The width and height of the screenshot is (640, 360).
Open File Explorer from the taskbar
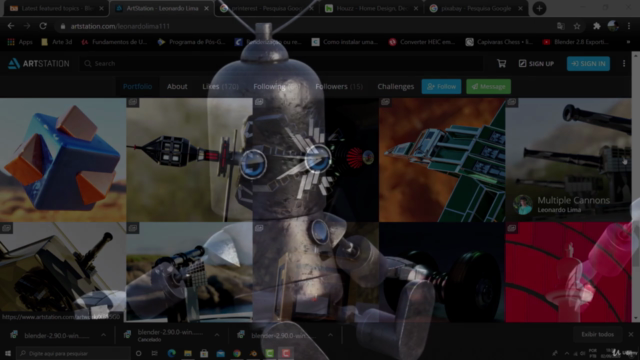click(x=188, y=353)
